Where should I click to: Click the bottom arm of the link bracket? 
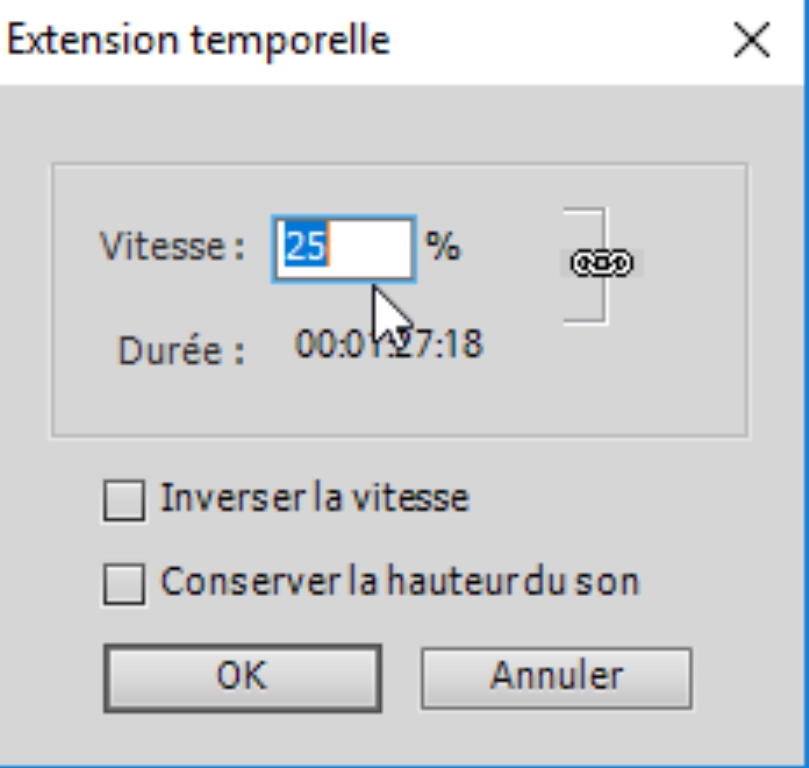tap(585, 321)
